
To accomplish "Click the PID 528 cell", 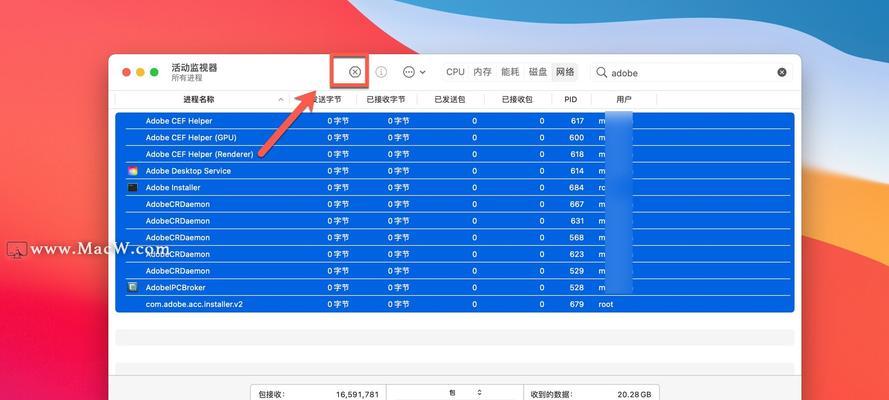I will pos(577,287).
